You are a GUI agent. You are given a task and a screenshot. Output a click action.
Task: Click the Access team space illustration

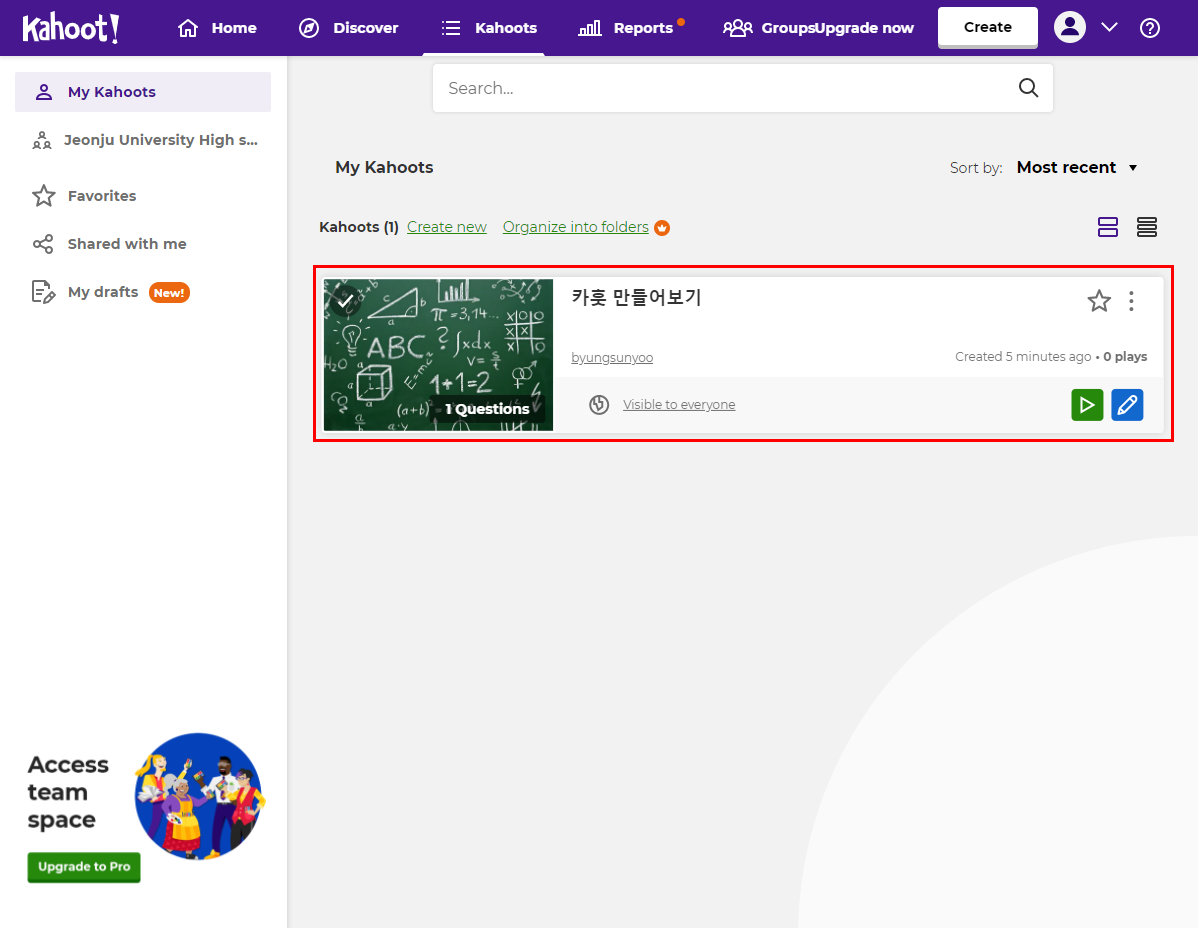[199, 796]
